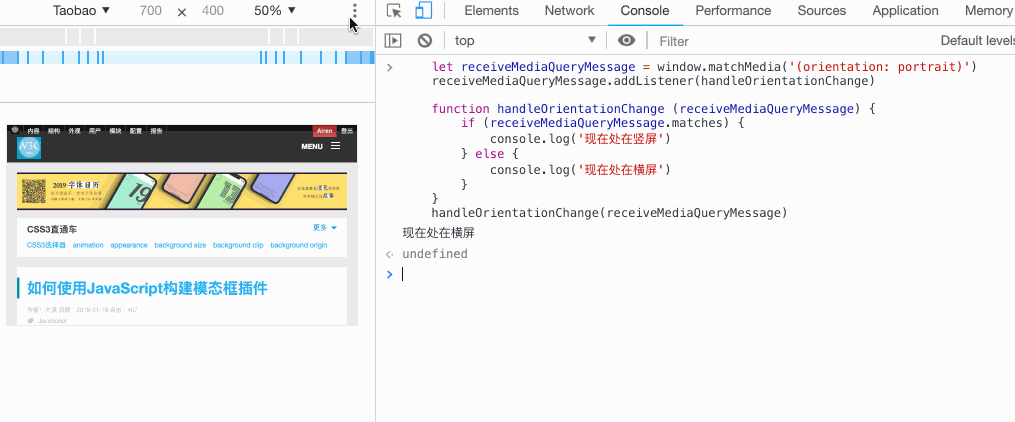
Task: Expand the top context selector
Action: click(x=525, y=41)
